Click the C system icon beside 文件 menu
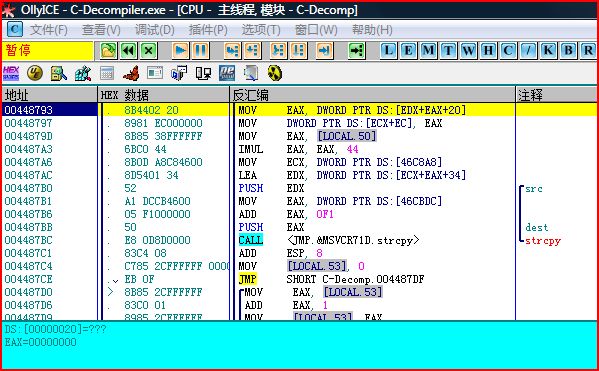This screenshot has width=599, height=371. click(x=15, y=29)
